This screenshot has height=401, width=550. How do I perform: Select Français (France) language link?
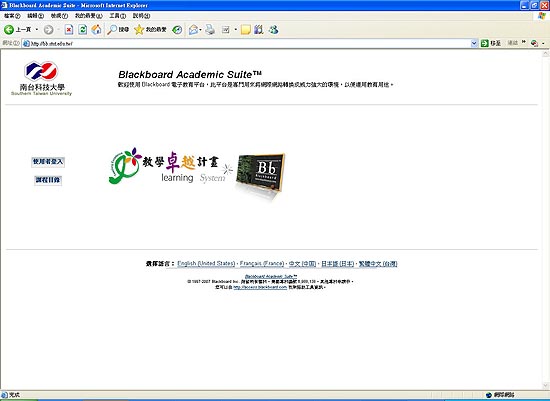tap(262, 263)
